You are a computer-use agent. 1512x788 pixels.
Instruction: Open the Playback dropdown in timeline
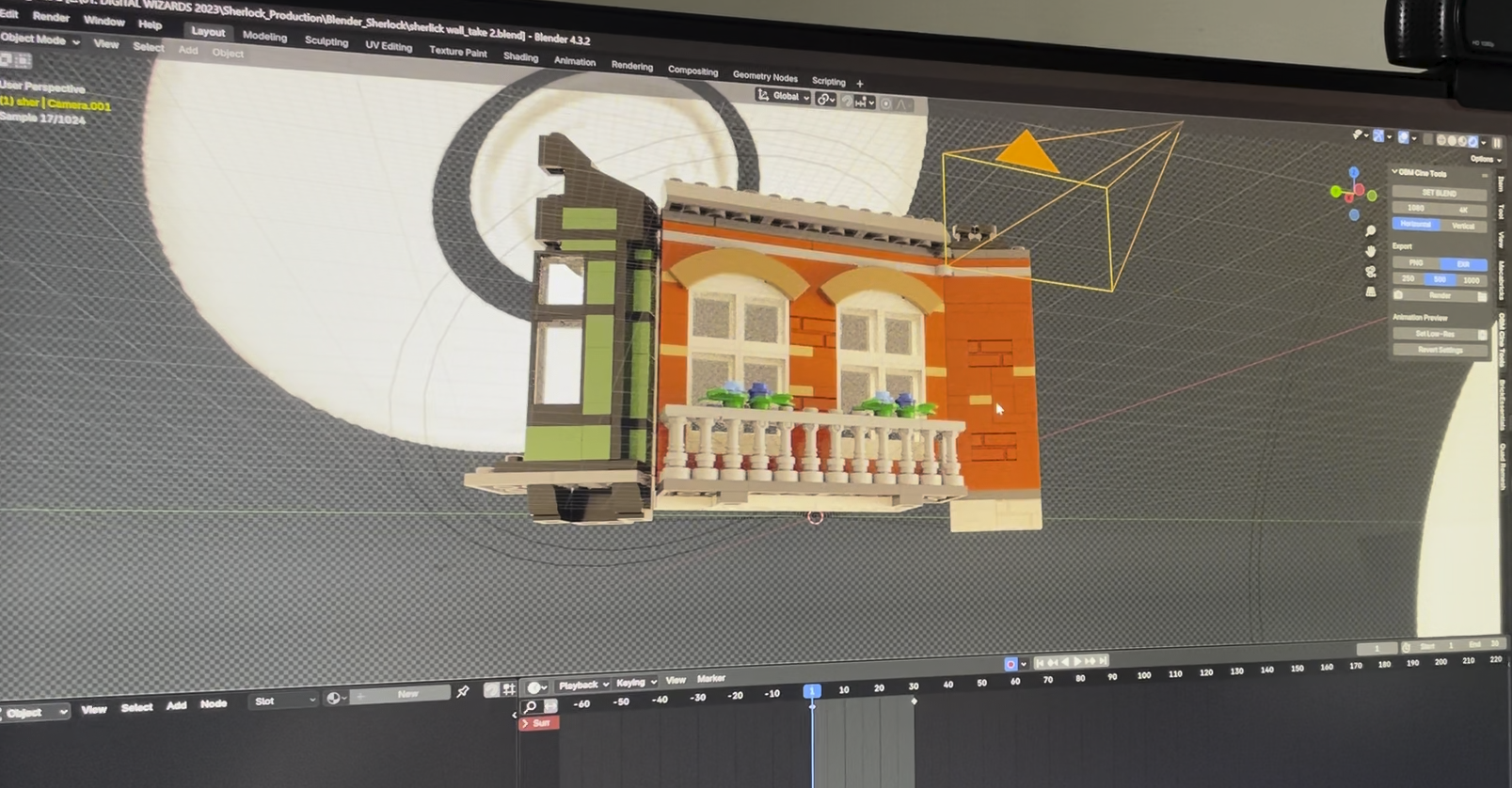click(583, 685)
